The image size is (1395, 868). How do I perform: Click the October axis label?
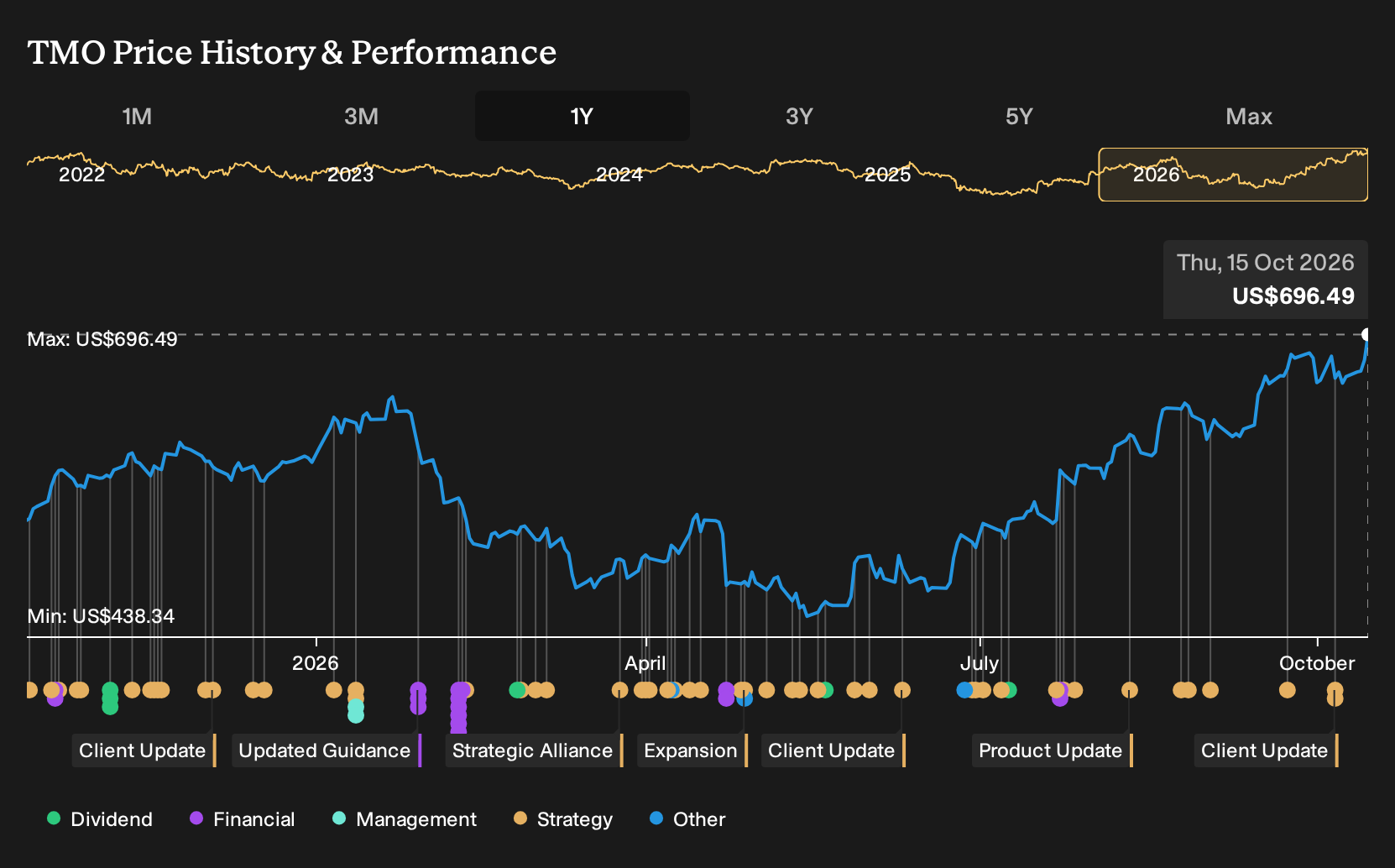tap(1317, 663)
